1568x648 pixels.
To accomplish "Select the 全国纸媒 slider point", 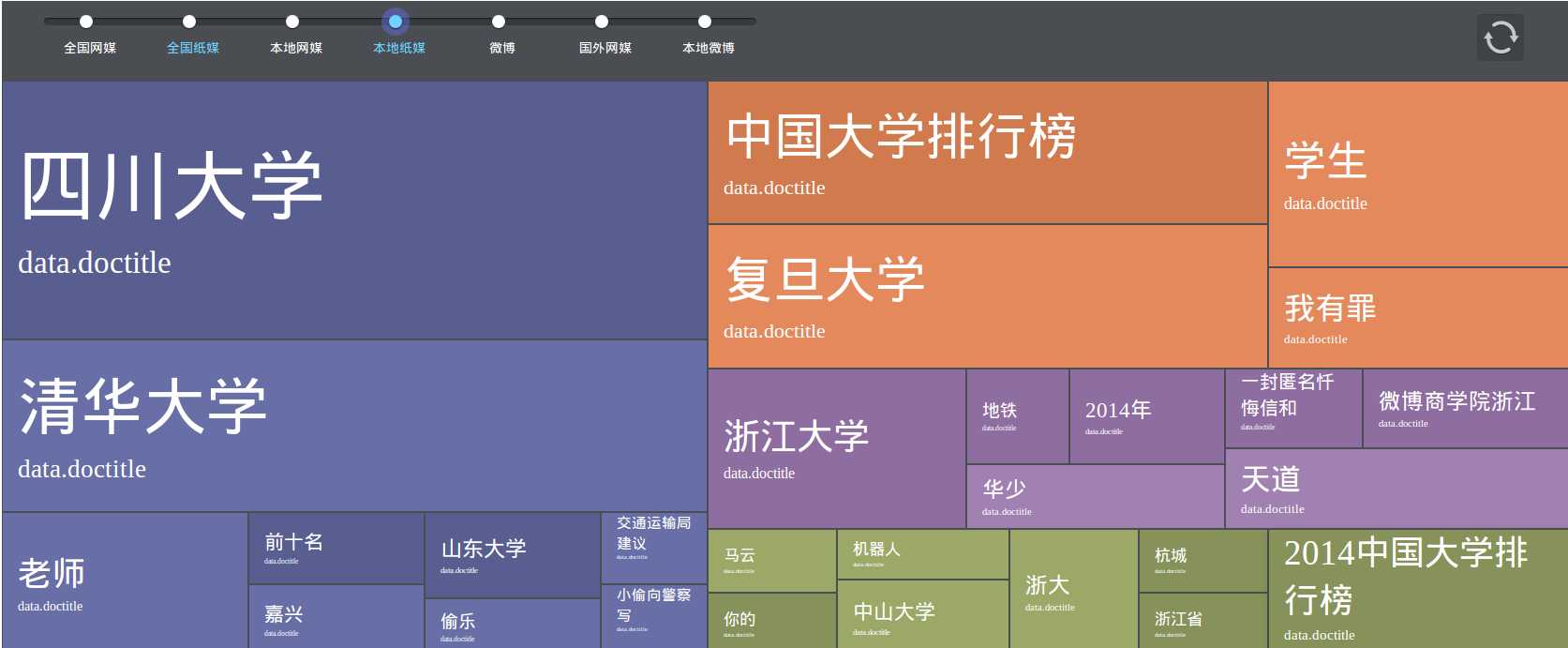I will point(189,22).
